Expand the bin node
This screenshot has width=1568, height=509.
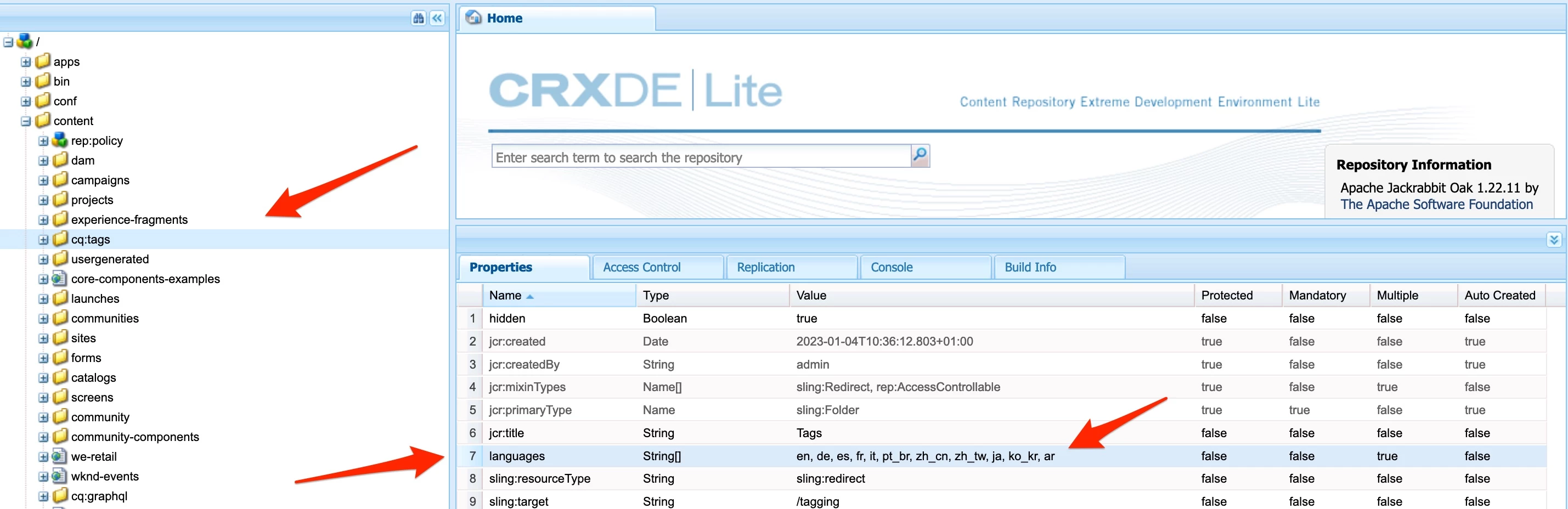pyautogui.click(x=26, y=82)
